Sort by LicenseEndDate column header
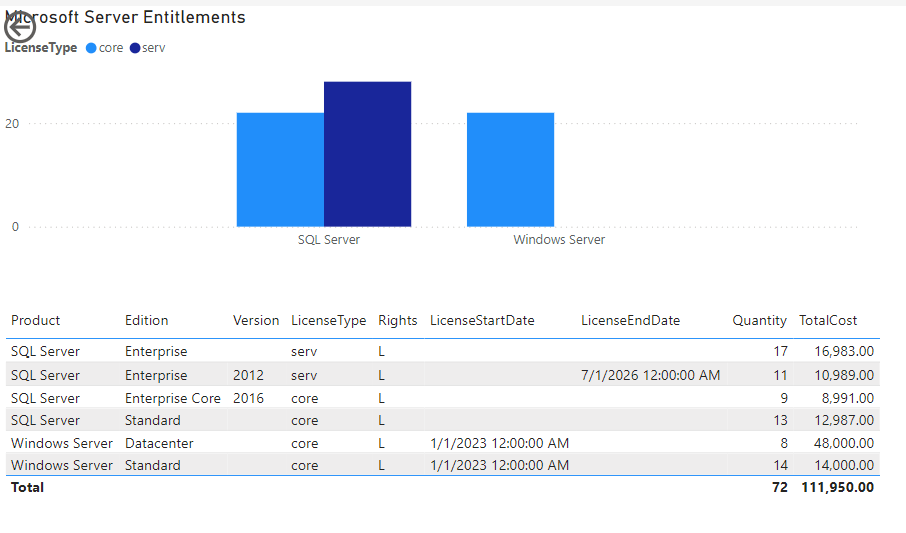Screen dimensions: 906x533 [x=630, y=321]
